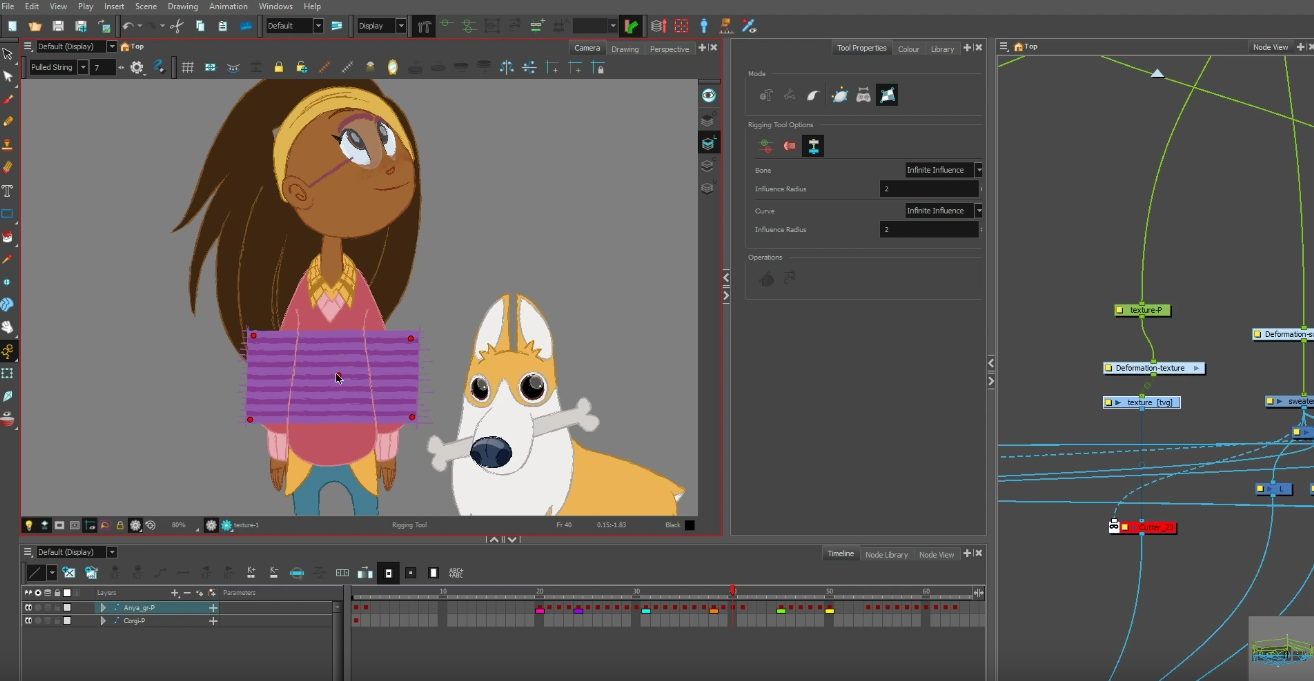Viewport: 1314px width, 681px height.
Task: Switch to the Colour tab
Action: click(908, 49)
